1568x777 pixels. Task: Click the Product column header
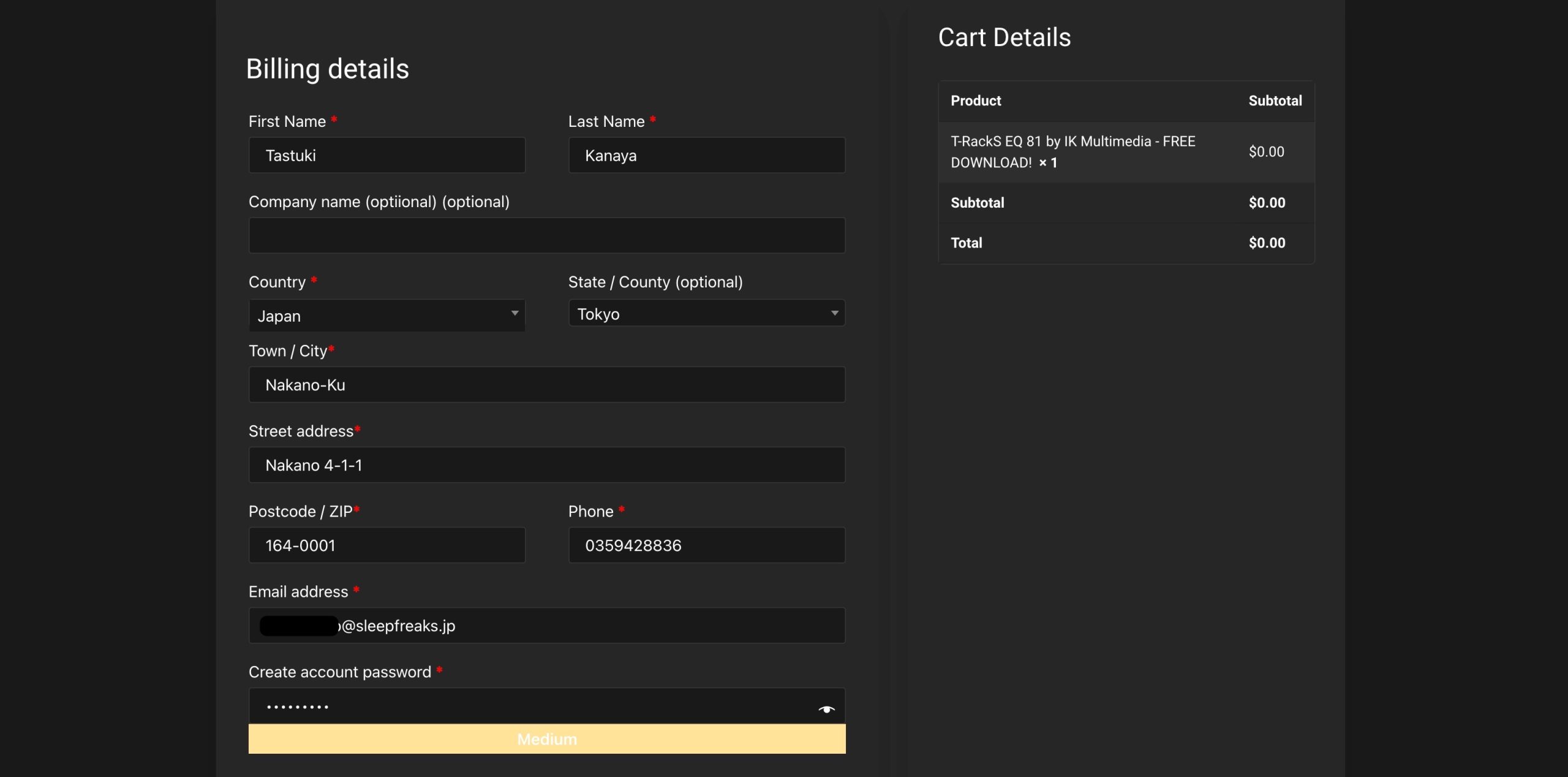(x=976, y=100)
